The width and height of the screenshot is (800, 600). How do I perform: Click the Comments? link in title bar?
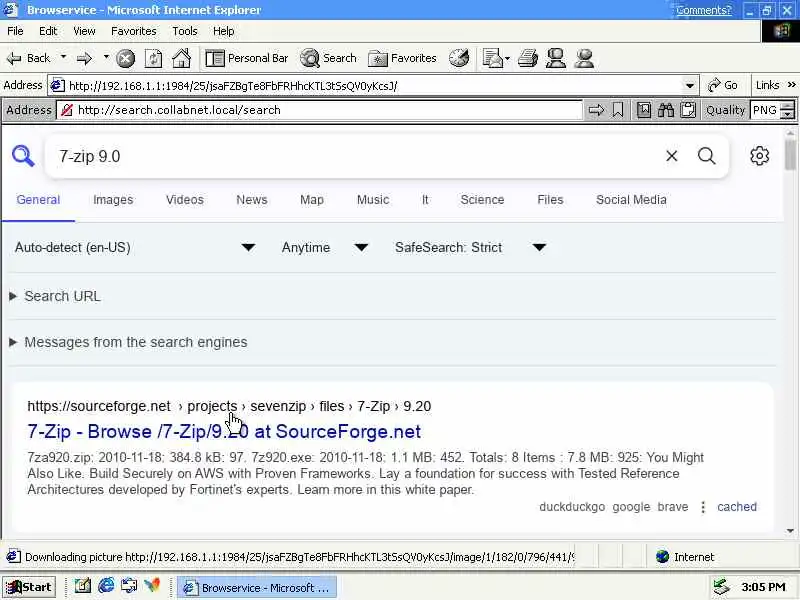(x=704, y=10)
